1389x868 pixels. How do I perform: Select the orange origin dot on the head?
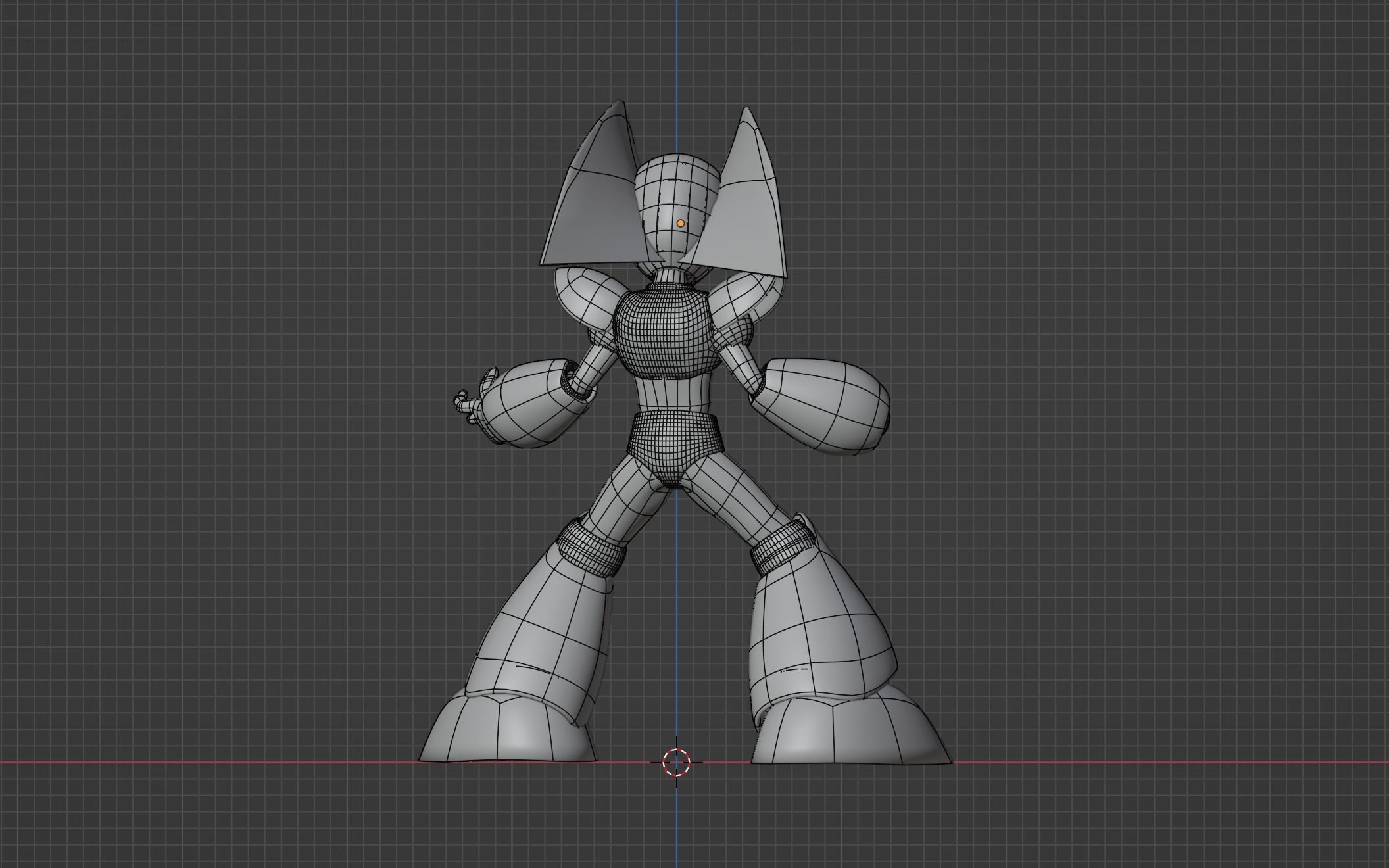click(680, 224)
